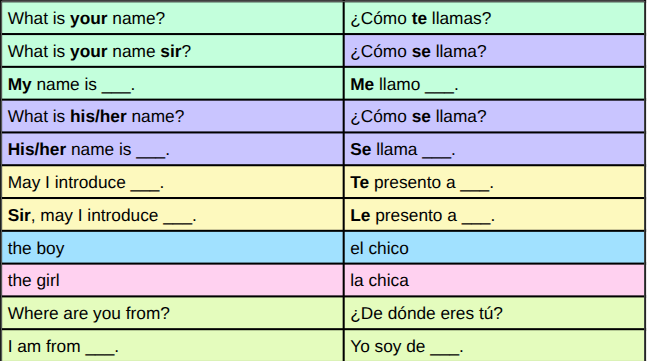The image size is (648, 361).
Task: Select '¿Cómo se llama?' in the second row
Action: pos(494,51)
